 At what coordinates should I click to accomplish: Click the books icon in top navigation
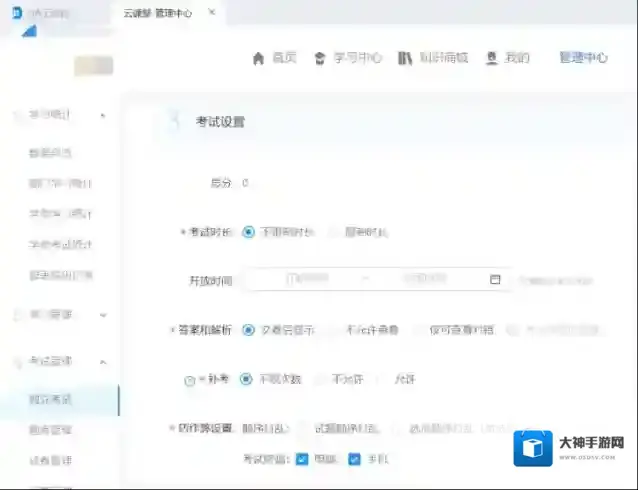tap(404, 58)
